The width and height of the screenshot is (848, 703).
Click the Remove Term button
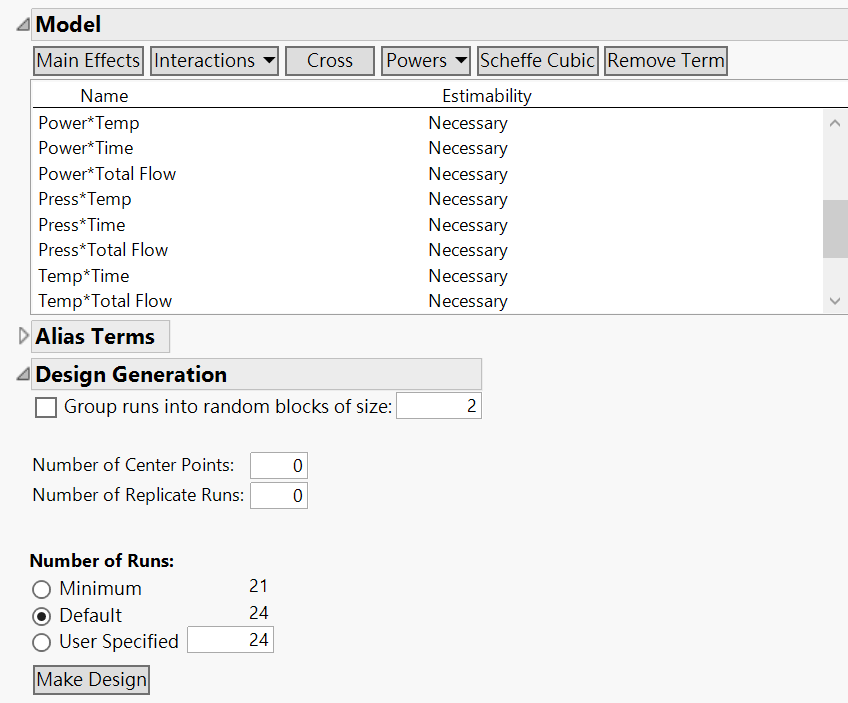tap(666, 61)
